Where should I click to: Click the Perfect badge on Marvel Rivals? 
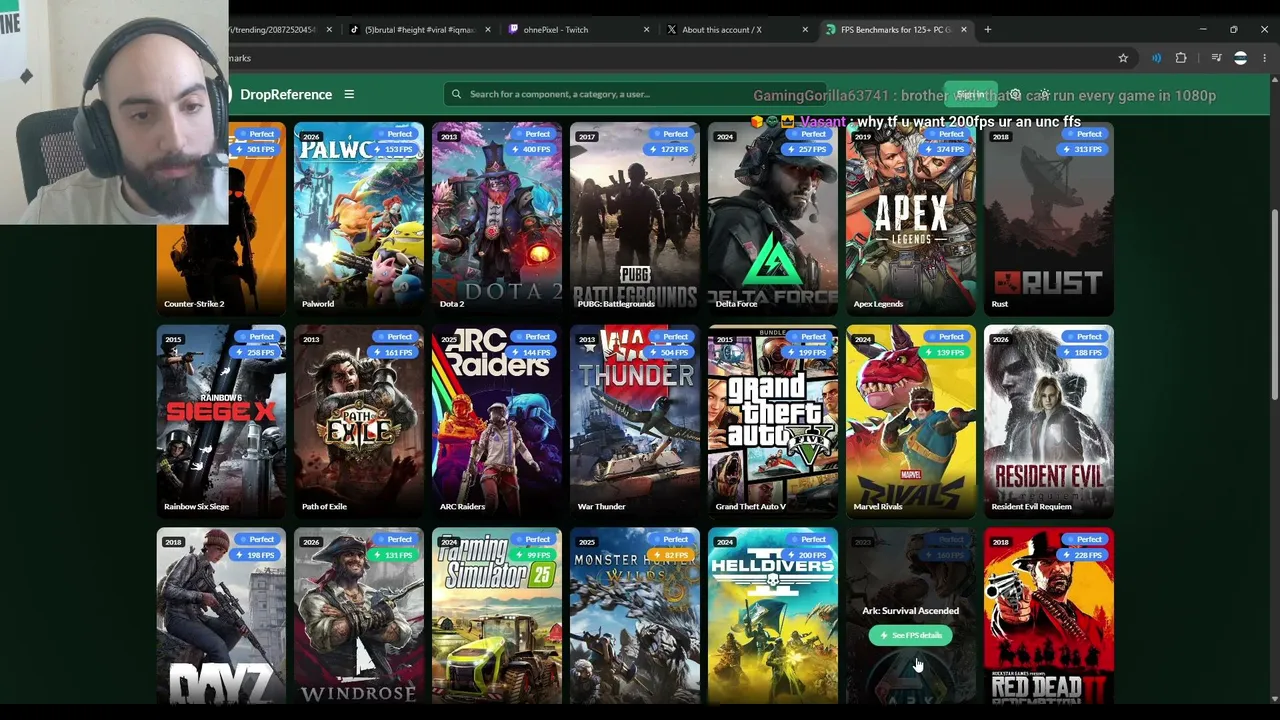(947, 337)
